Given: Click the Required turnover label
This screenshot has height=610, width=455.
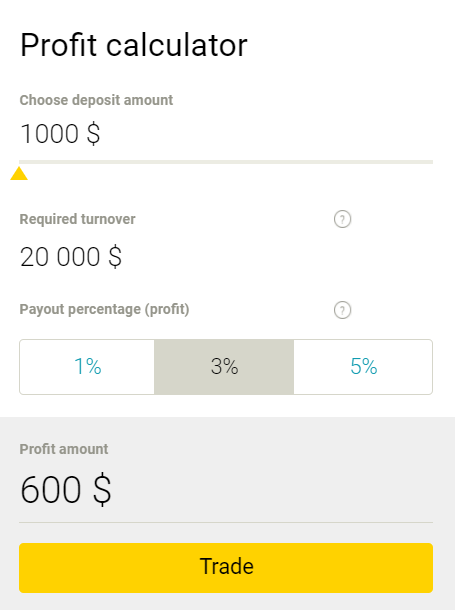Looking at the screenshot, I should click(x=77, y=219).
